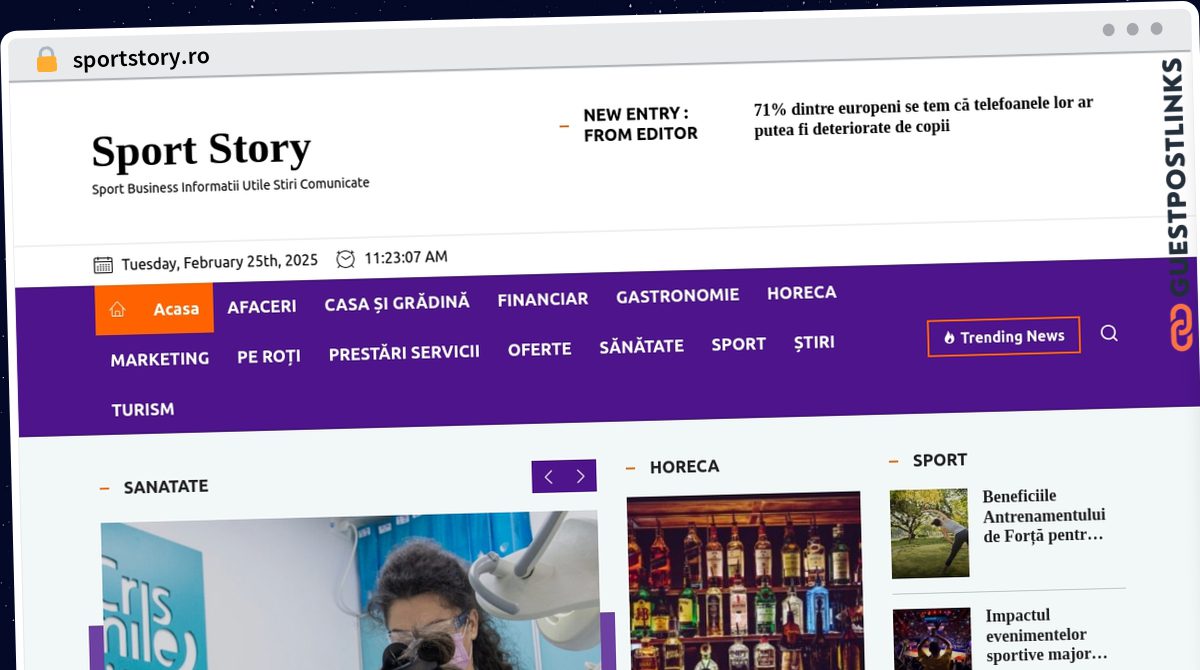Click the padlock icon in address bar
Screen dimensions: 1200x670
[x=46, y=60]
